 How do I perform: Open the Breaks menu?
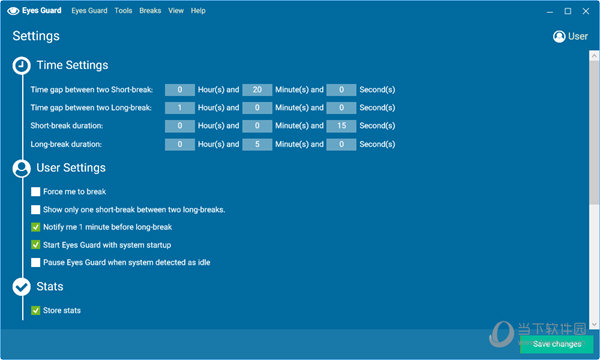pos(150,11)
